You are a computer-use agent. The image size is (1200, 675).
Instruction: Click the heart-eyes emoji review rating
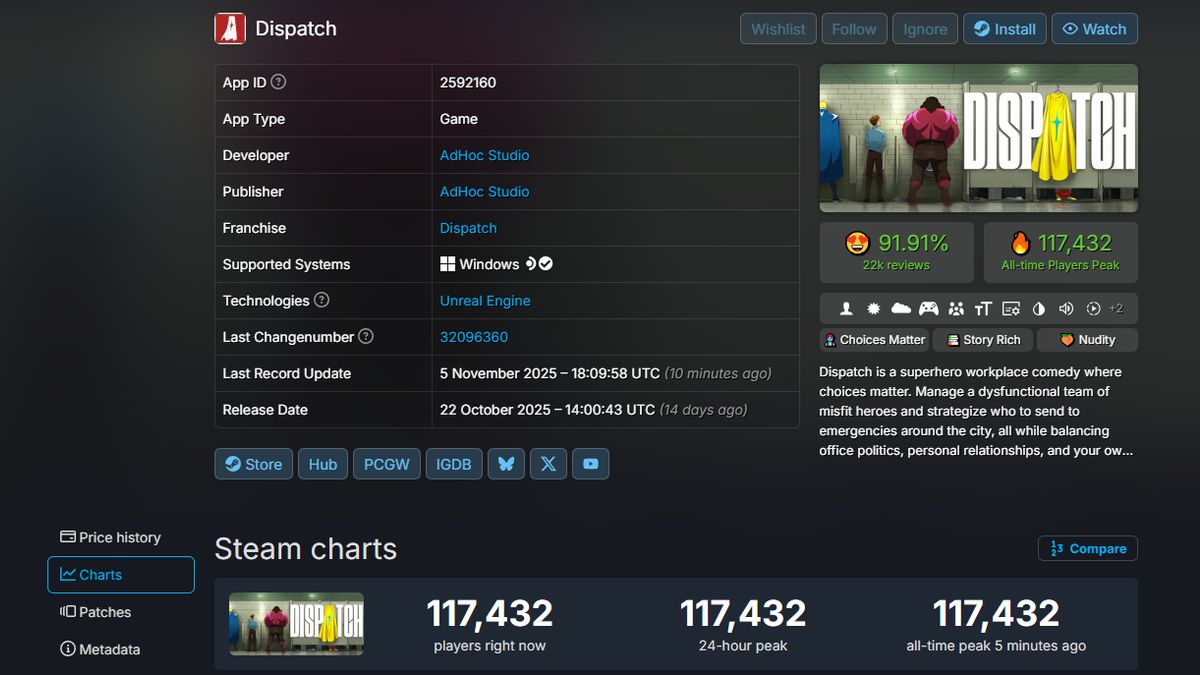(857, 243)
